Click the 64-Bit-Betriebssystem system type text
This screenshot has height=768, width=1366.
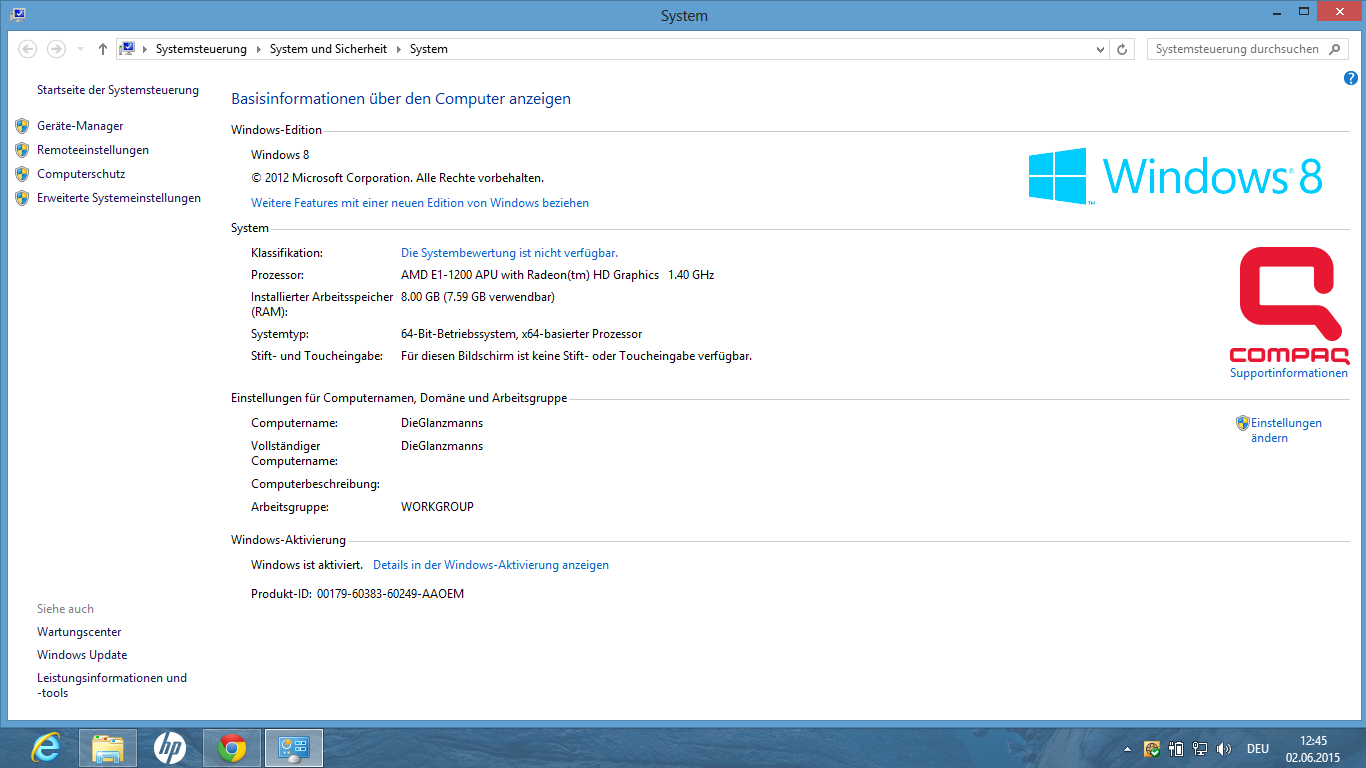521,334
